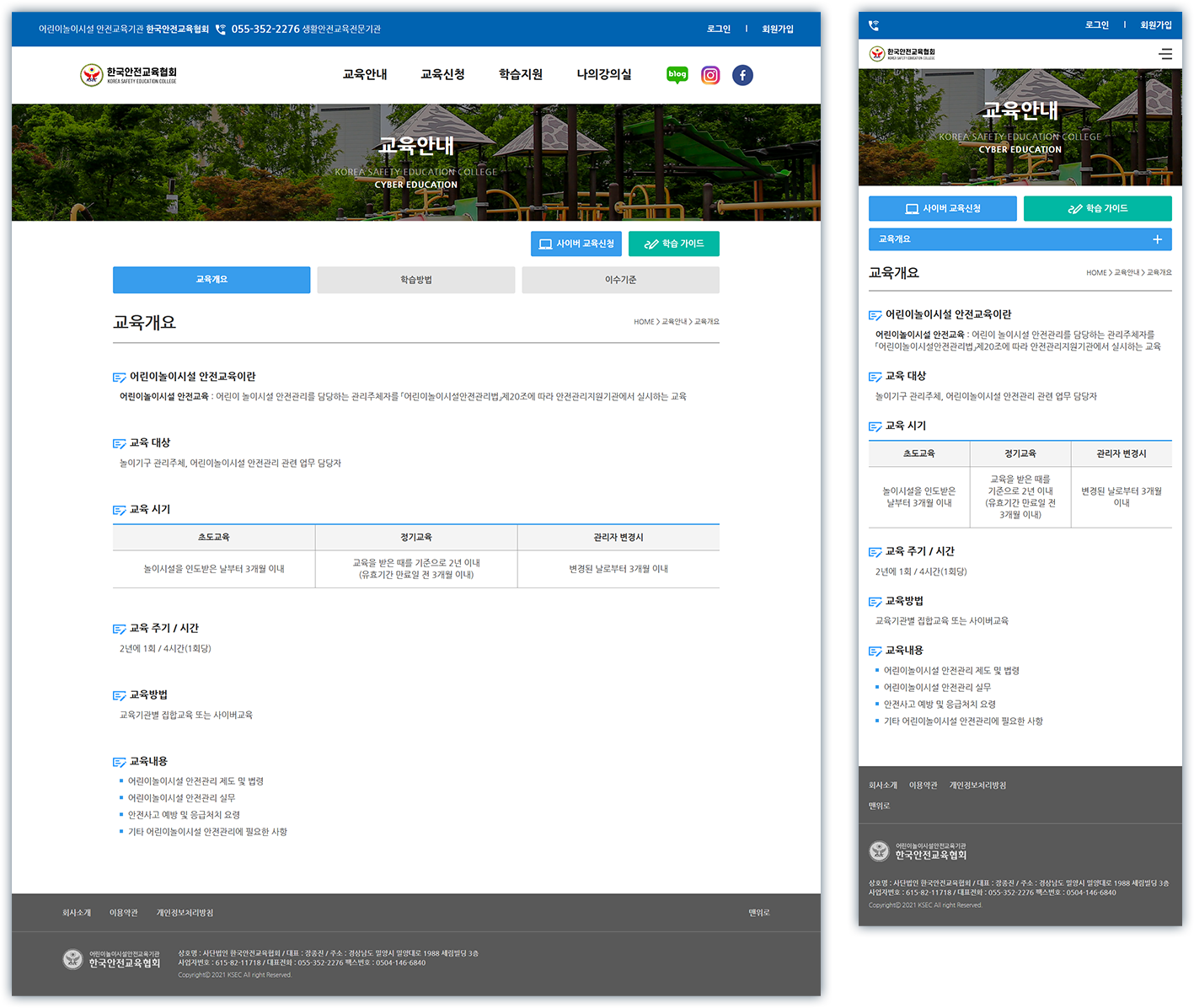Switch to the 이수기준 tab
The width and height of the screenshot is (1194, 1008).
tap(620, 280)
